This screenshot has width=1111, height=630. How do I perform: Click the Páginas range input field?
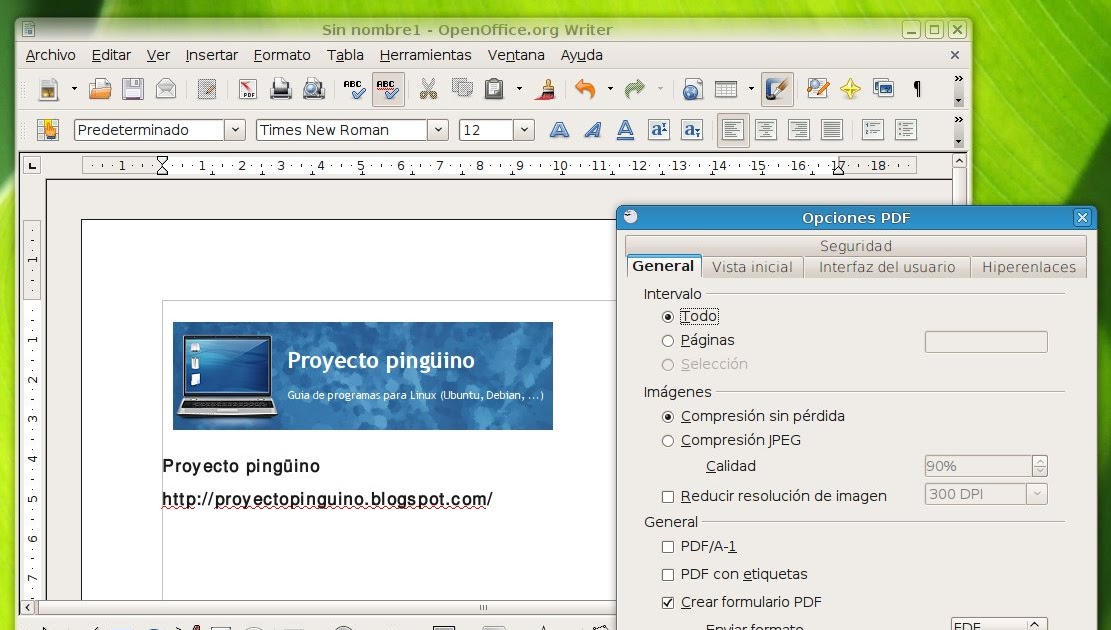(985, 341)
